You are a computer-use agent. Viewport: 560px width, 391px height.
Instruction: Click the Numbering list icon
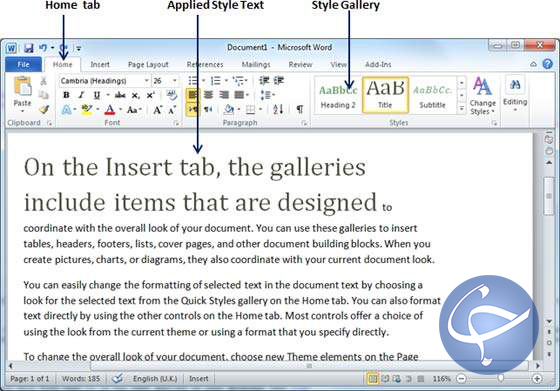(x=216, y=81)
